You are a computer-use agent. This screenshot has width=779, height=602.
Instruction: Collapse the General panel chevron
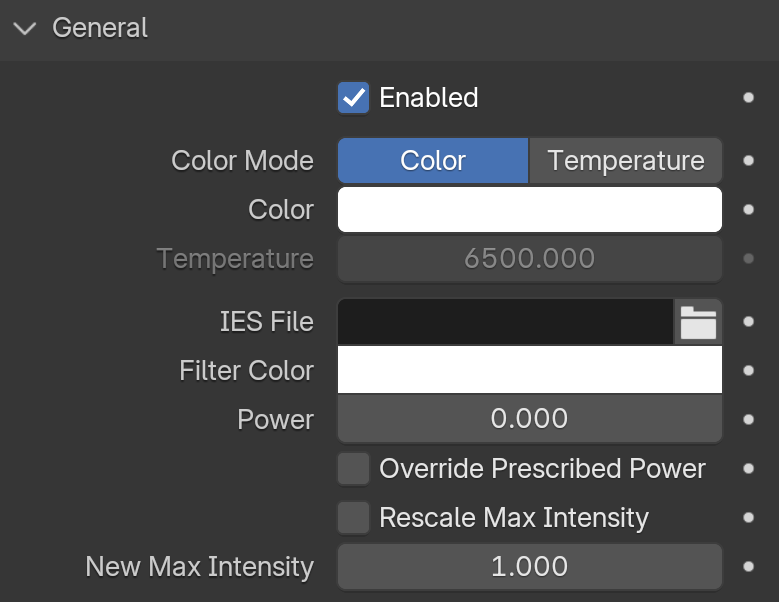(25, 28)
